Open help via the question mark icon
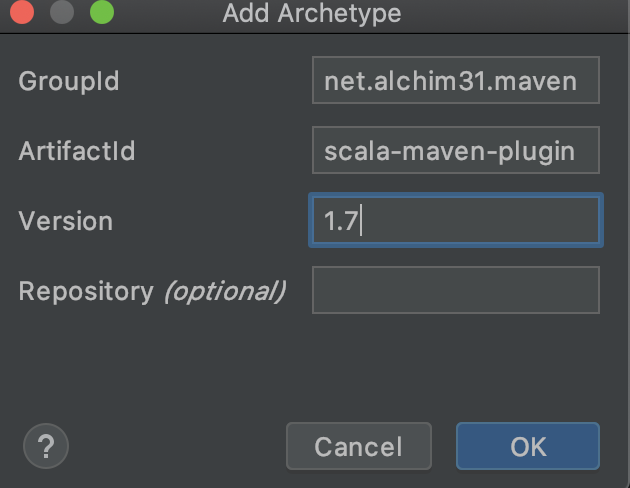The width and height of the screenshot is (630, 488). 46,446
